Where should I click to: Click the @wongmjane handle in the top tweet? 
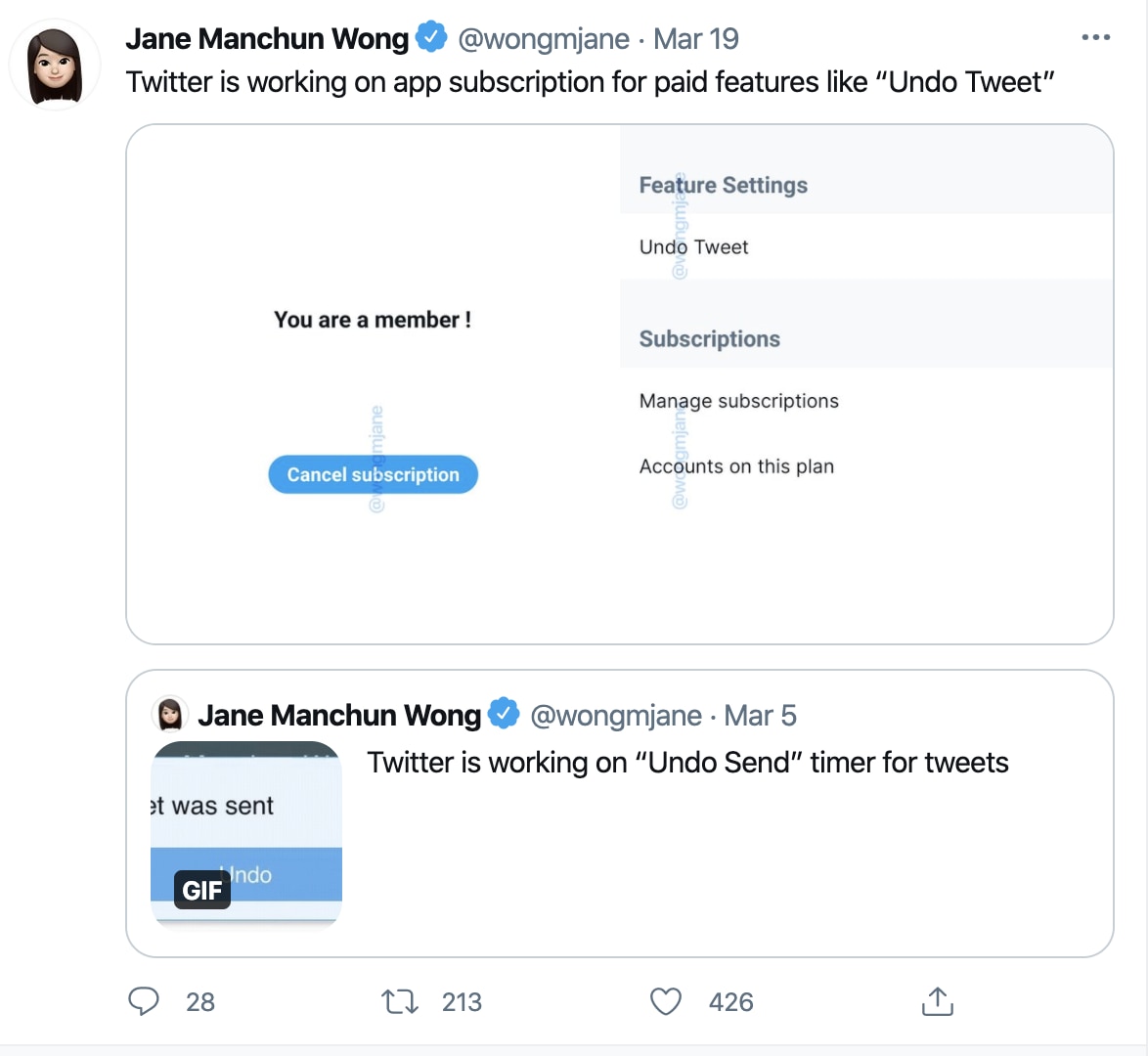tap(544, 39)
